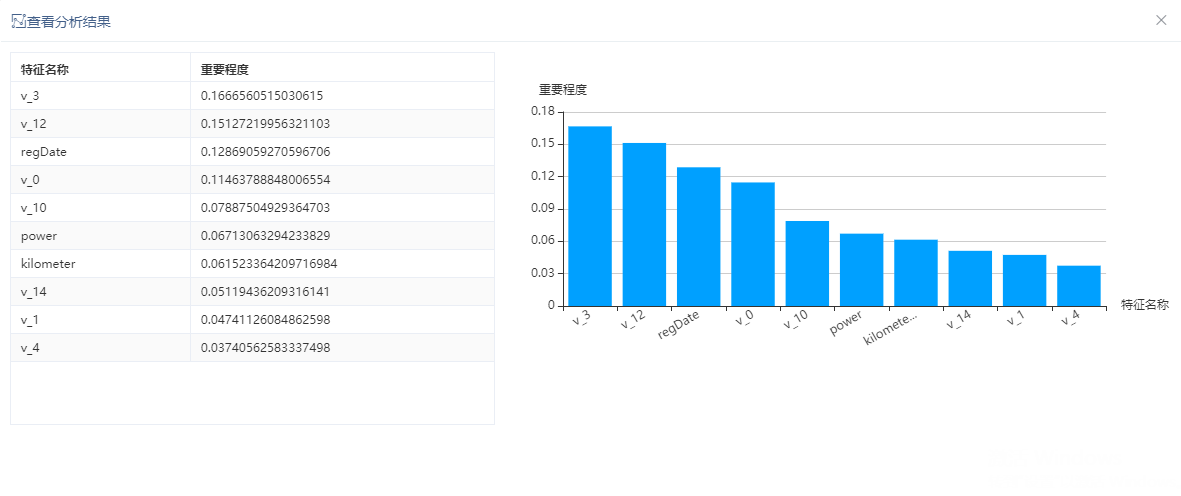
Task: Click the chart icon beside 查看分析结果
Action: 19,21
